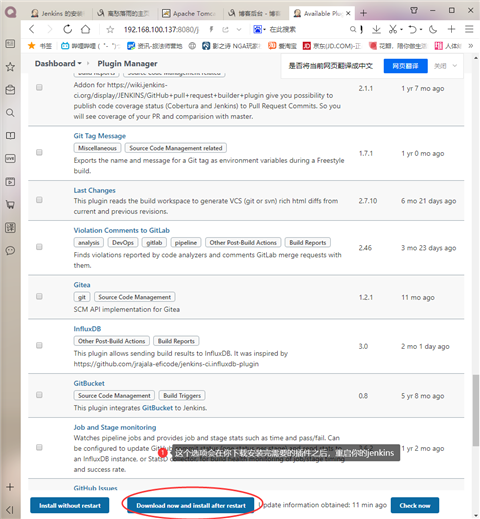Click the Check now button
480x519 pixels.
415,505
